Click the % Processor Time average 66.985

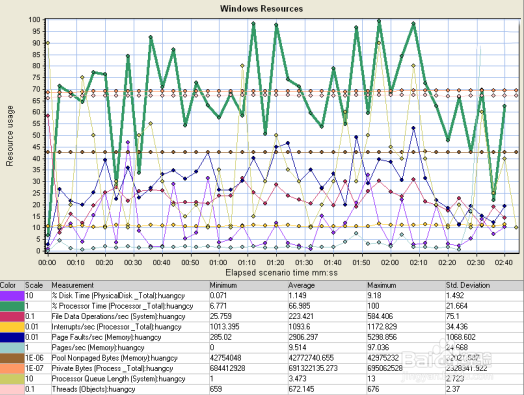click(299, 306)
